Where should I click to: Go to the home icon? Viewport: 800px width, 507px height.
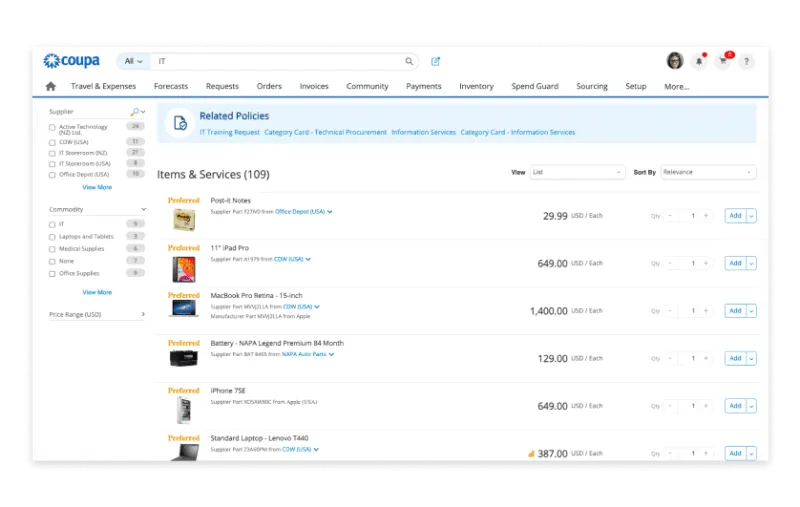pos(51,86)
